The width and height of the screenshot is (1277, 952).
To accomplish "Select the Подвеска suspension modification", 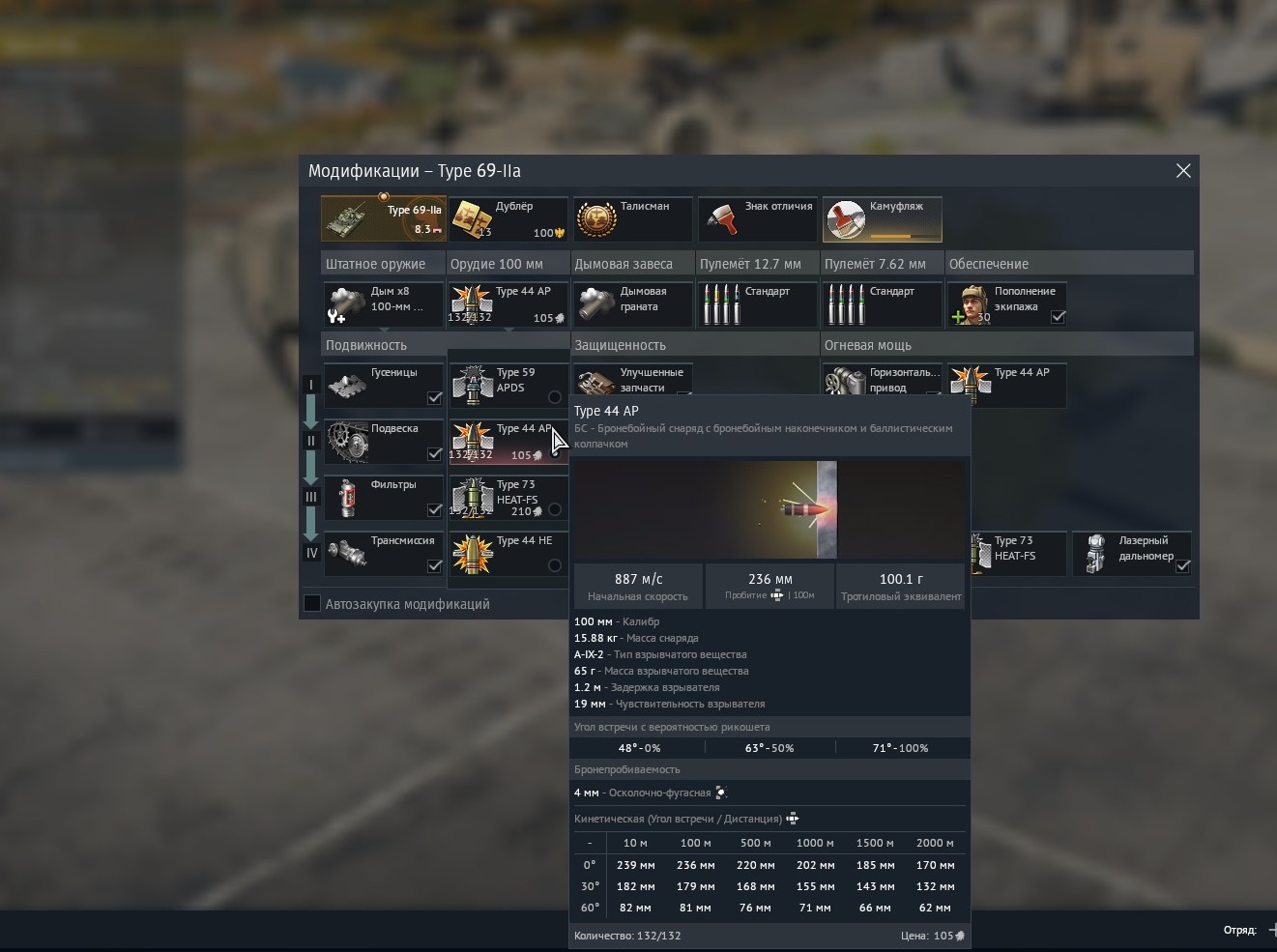I will pos(384,442).
